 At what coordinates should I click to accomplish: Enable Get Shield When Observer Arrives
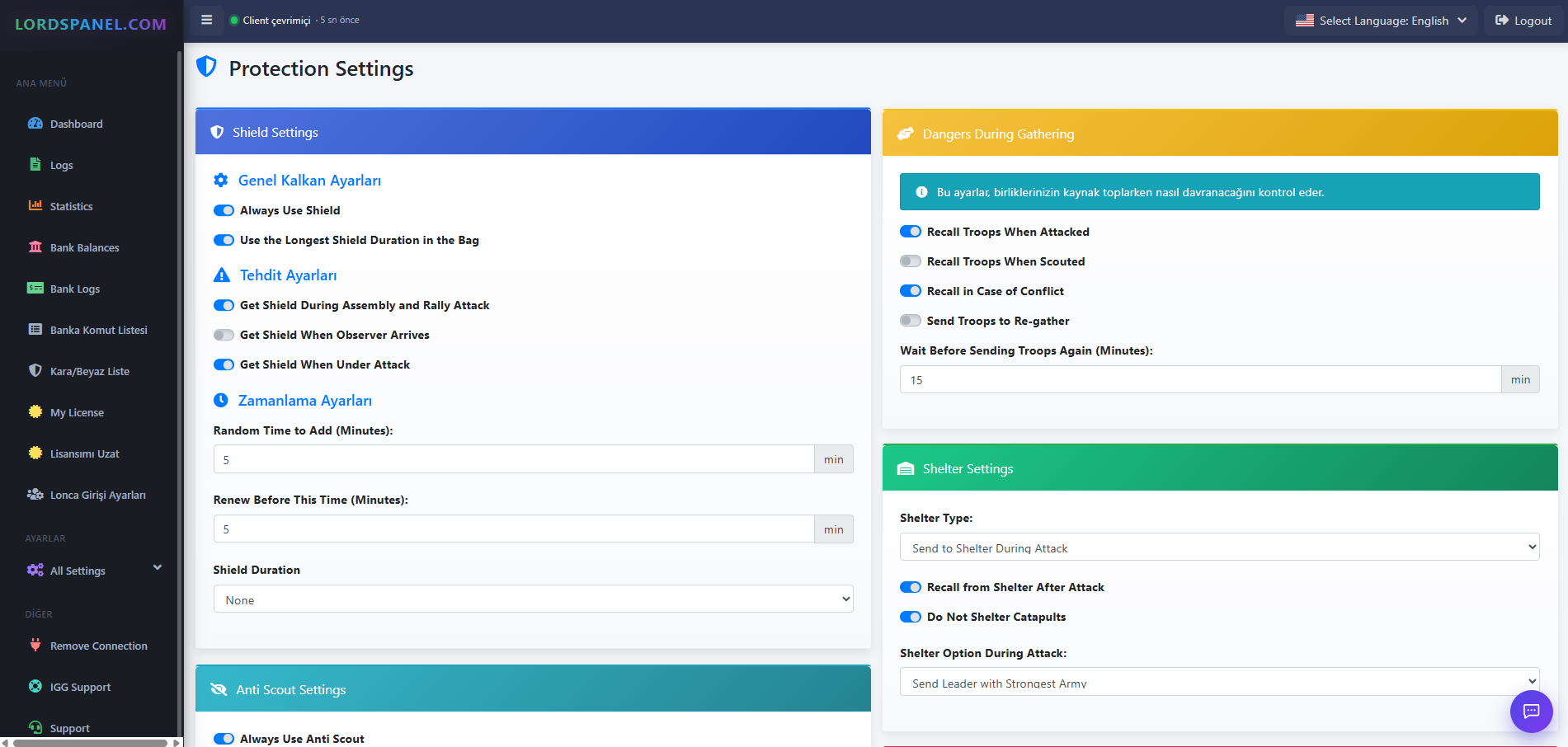(224, 335)
